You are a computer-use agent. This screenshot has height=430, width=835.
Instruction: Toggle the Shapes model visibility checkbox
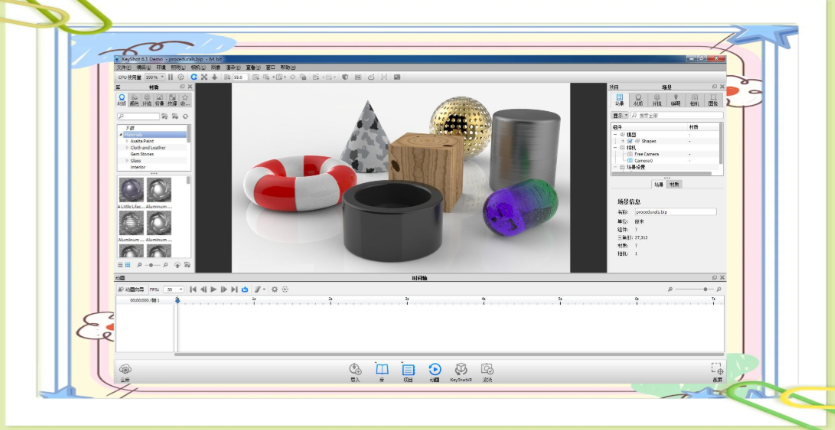tap(629, 141)
